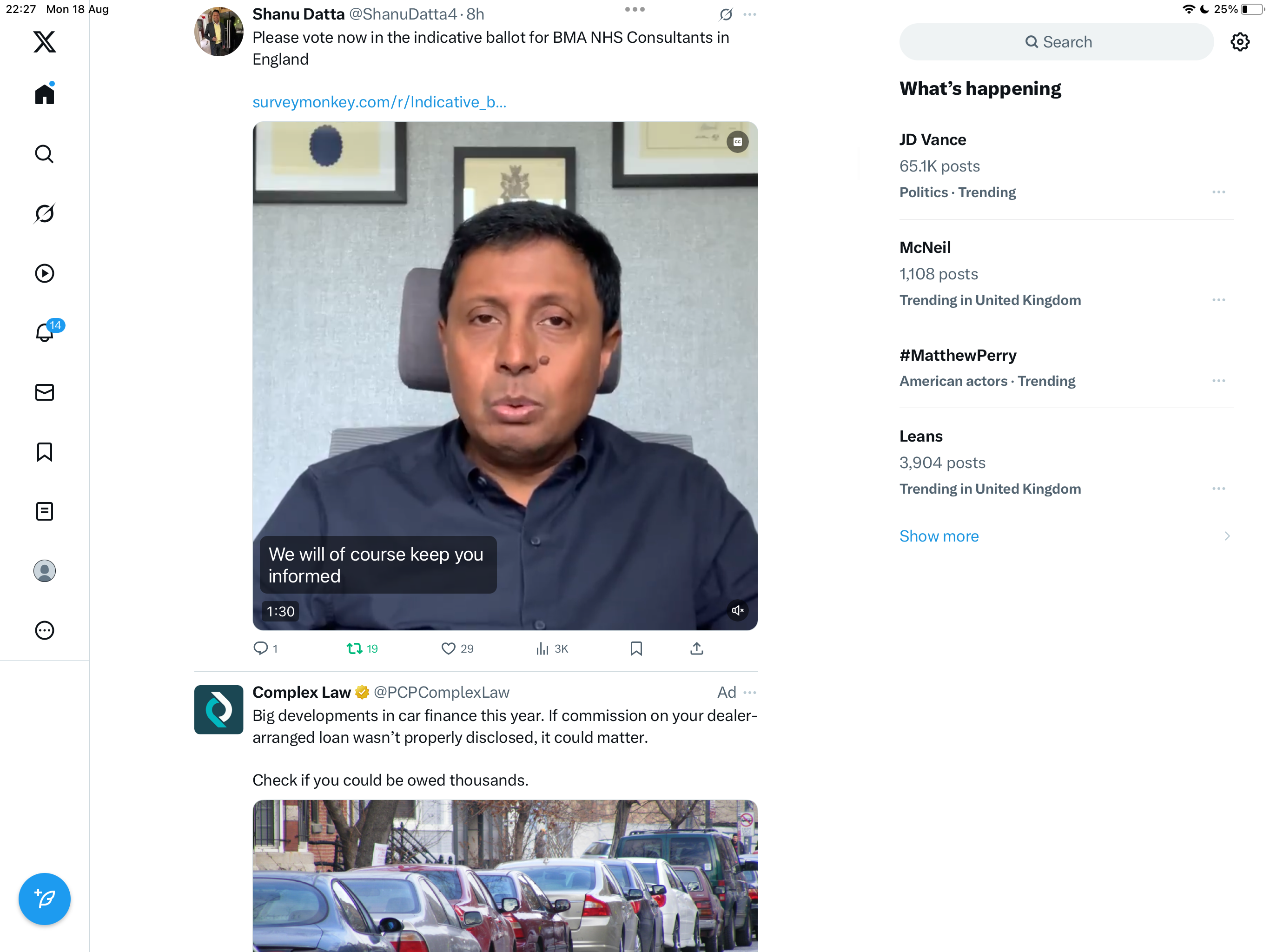Open the Video tab in sidebar
The width and height of the screenshot is (1270, 952).
tap(44, 273)
